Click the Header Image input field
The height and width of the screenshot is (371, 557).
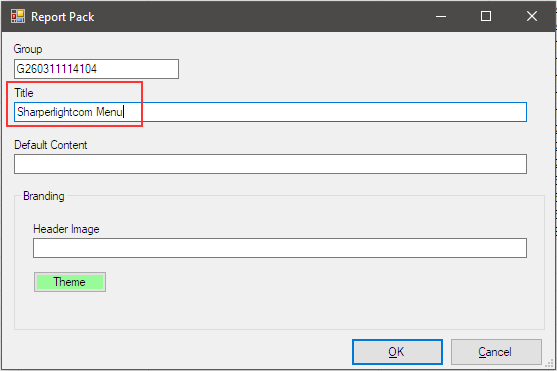(280, 248)
